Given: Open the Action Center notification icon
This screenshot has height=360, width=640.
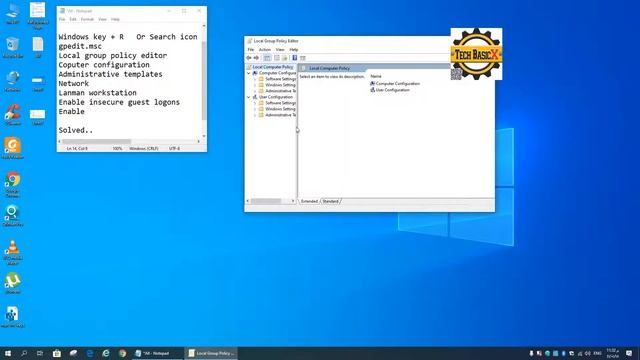Looking at the screenshot, I should (x=629, y=353).
